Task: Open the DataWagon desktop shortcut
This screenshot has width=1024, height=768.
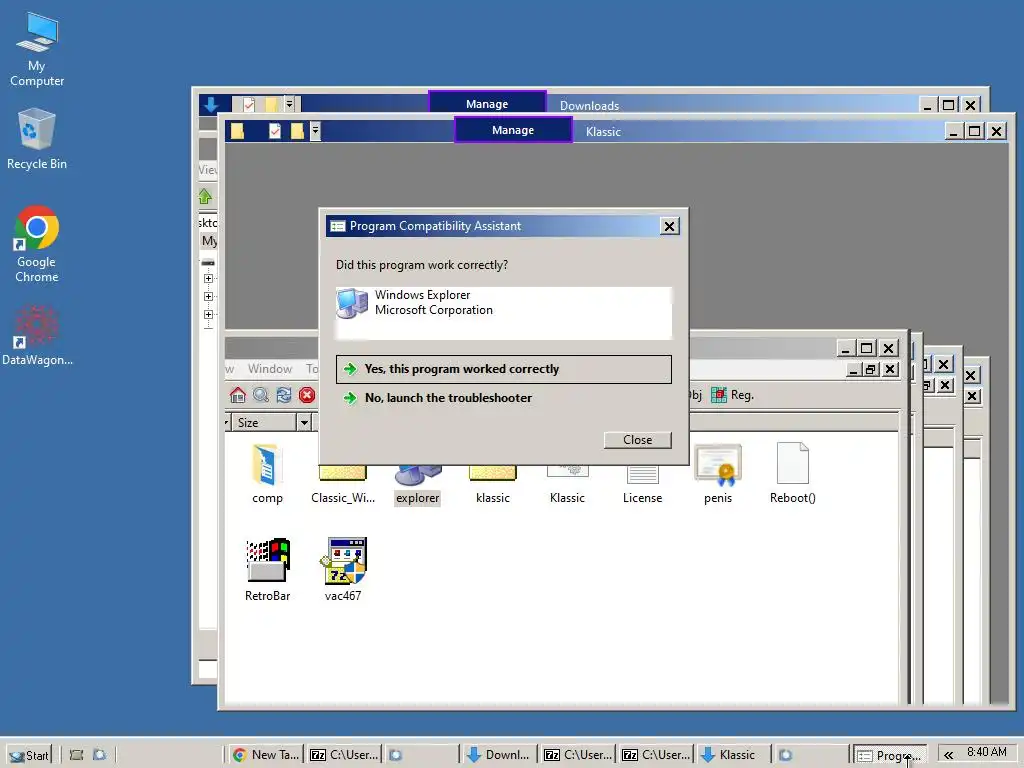Action: point(37,336)
